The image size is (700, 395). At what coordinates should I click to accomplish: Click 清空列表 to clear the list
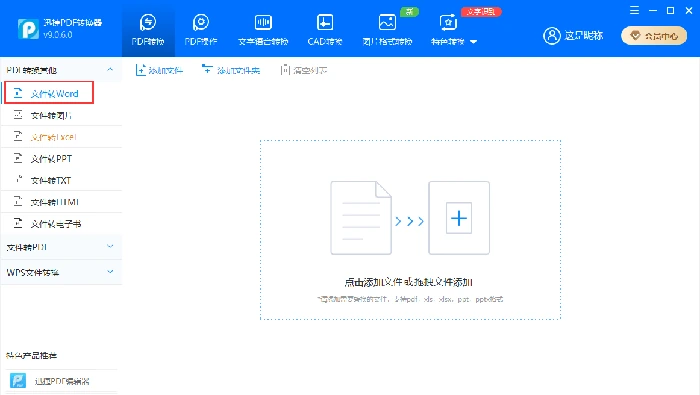coord(304,70)
